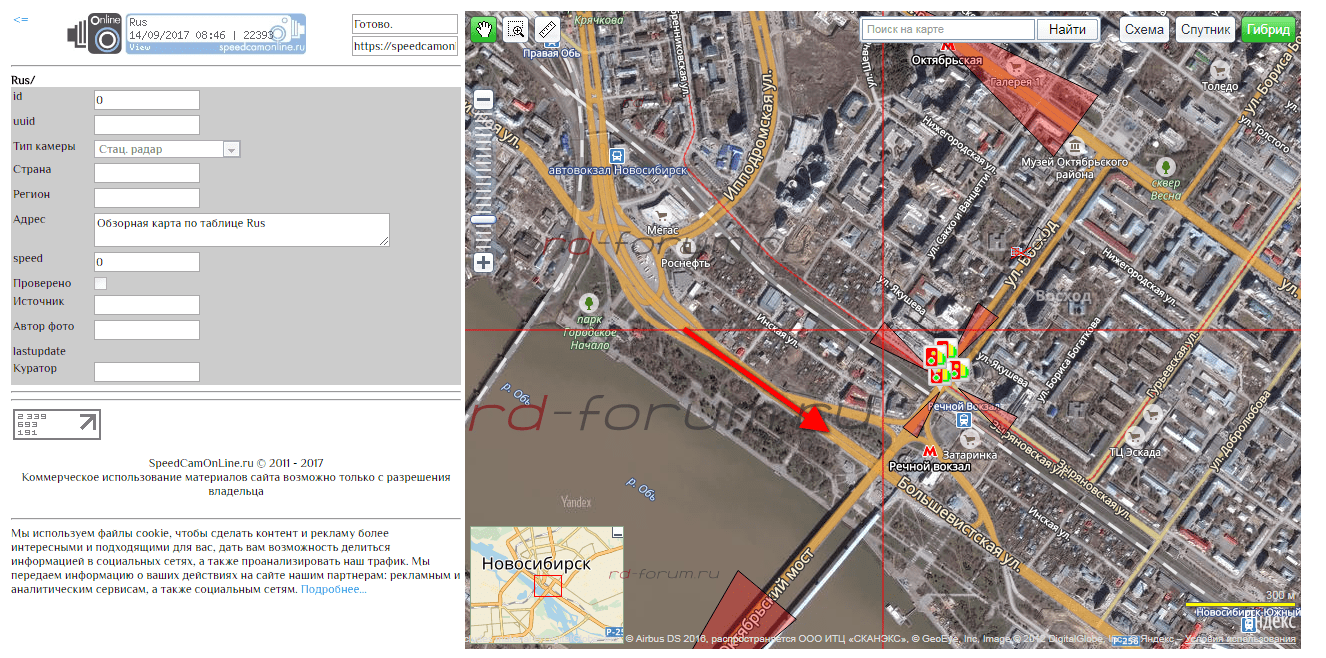Viewport: 1326px width, 658px height.
Task: Toggle the Проверено checkbox
Action: coord(101,284)
